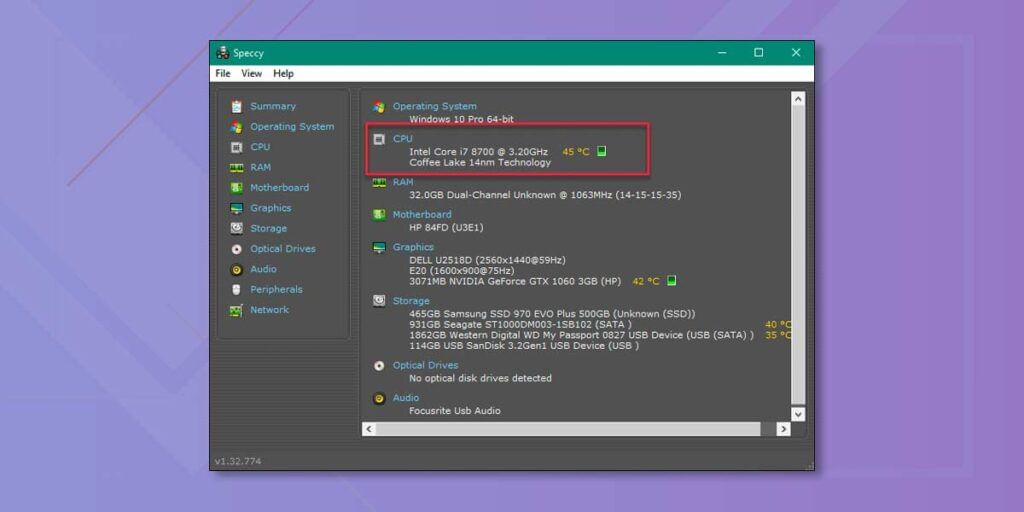This screenshot has height=512, width=1024.
Task: Click the horizontal scrollbar right arrow
Action: pyautogui.click(x=783, y=429)
